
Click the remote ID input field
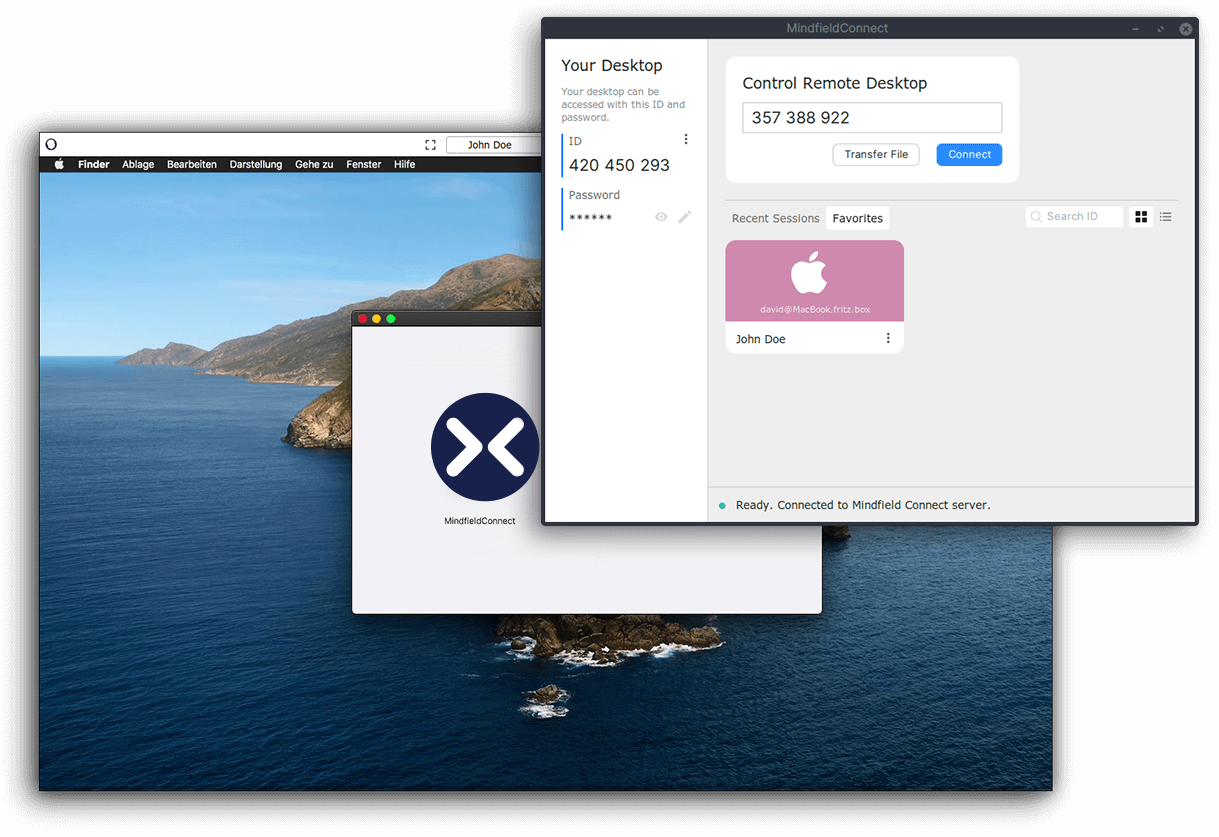pyautogui.click(x=871, y=118)
